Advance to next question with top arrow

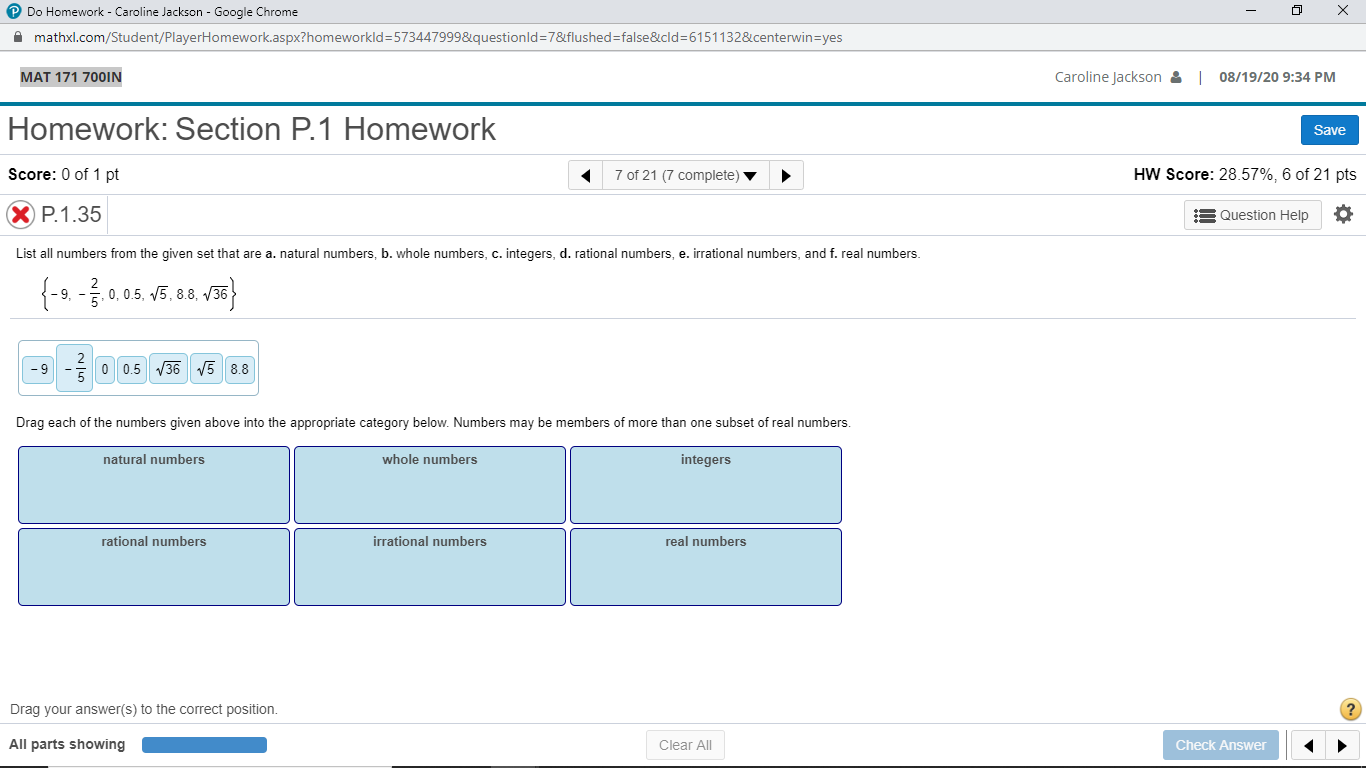tap(786, 175)
